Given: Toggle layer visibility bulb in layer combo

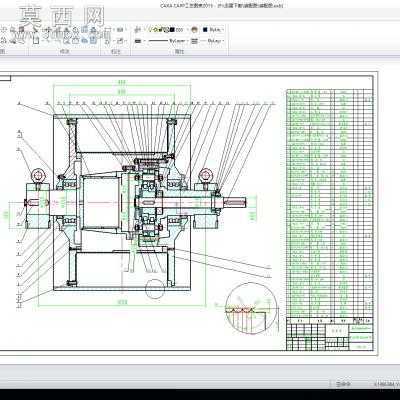Looking at the screenshot, I should [151, 30].
